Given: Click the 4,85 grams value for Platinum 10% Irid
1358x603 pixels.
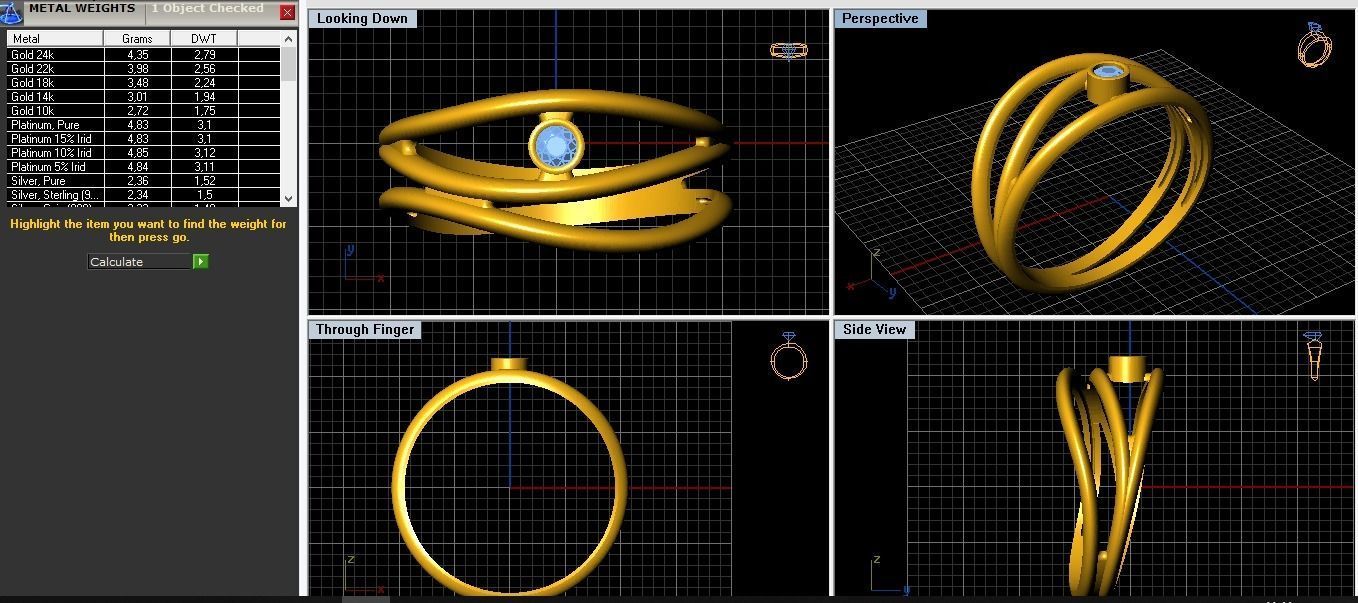Looking at the screenshot, I should click(x=138, y=153).
